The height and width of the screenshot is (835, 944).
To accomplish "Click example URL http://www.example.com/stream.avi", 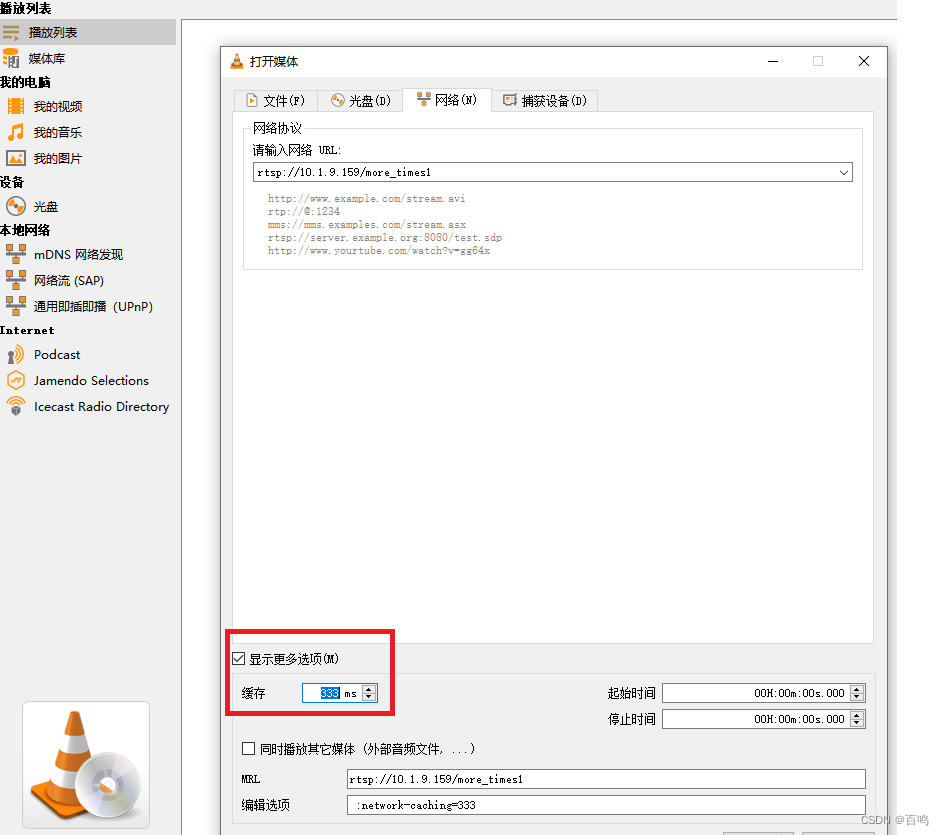I will (x=366, y=198).
